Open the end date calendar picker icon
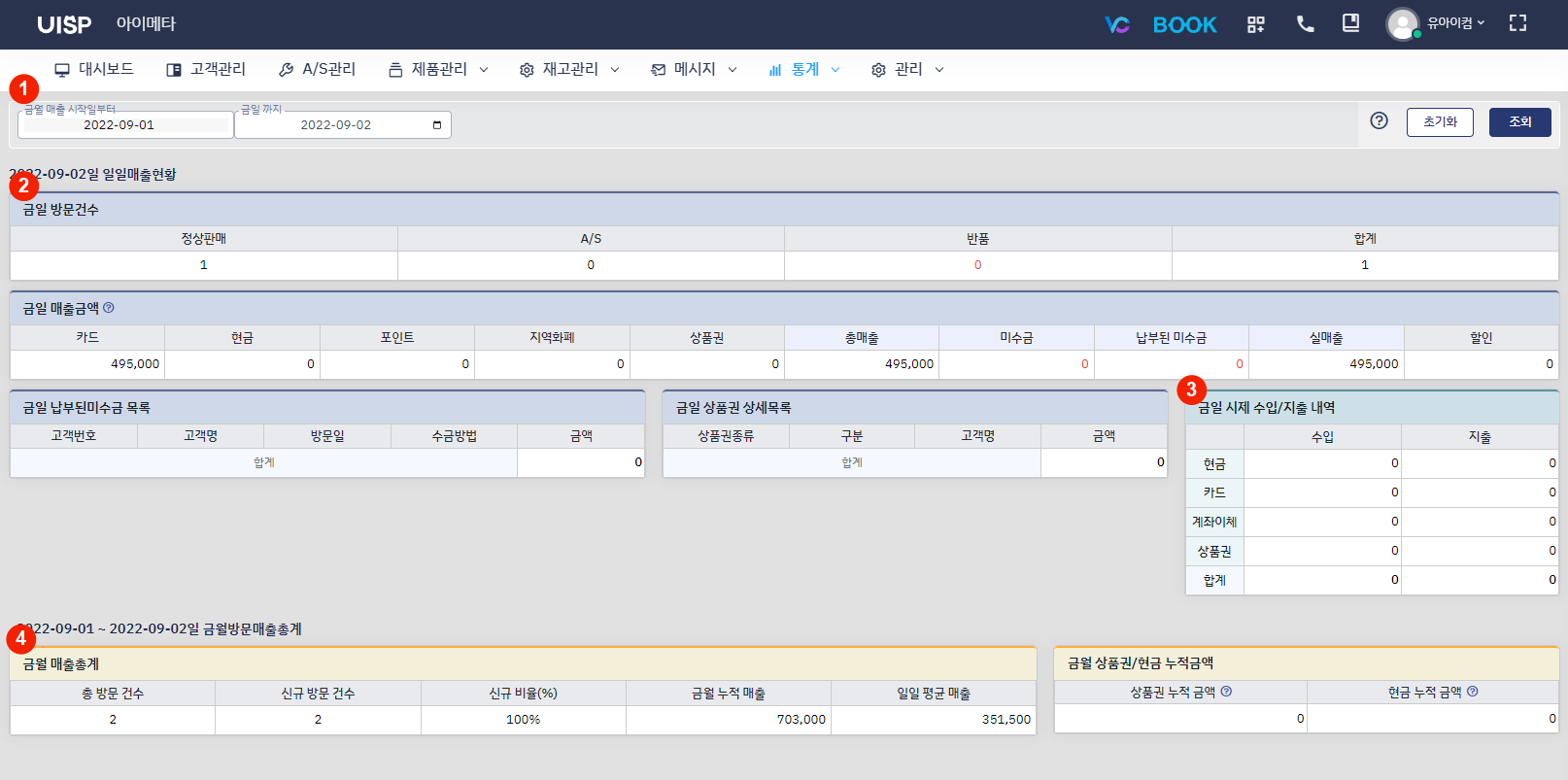This screenshot has width=1568, height=780. pyautogui.click(x=437, y=125)
